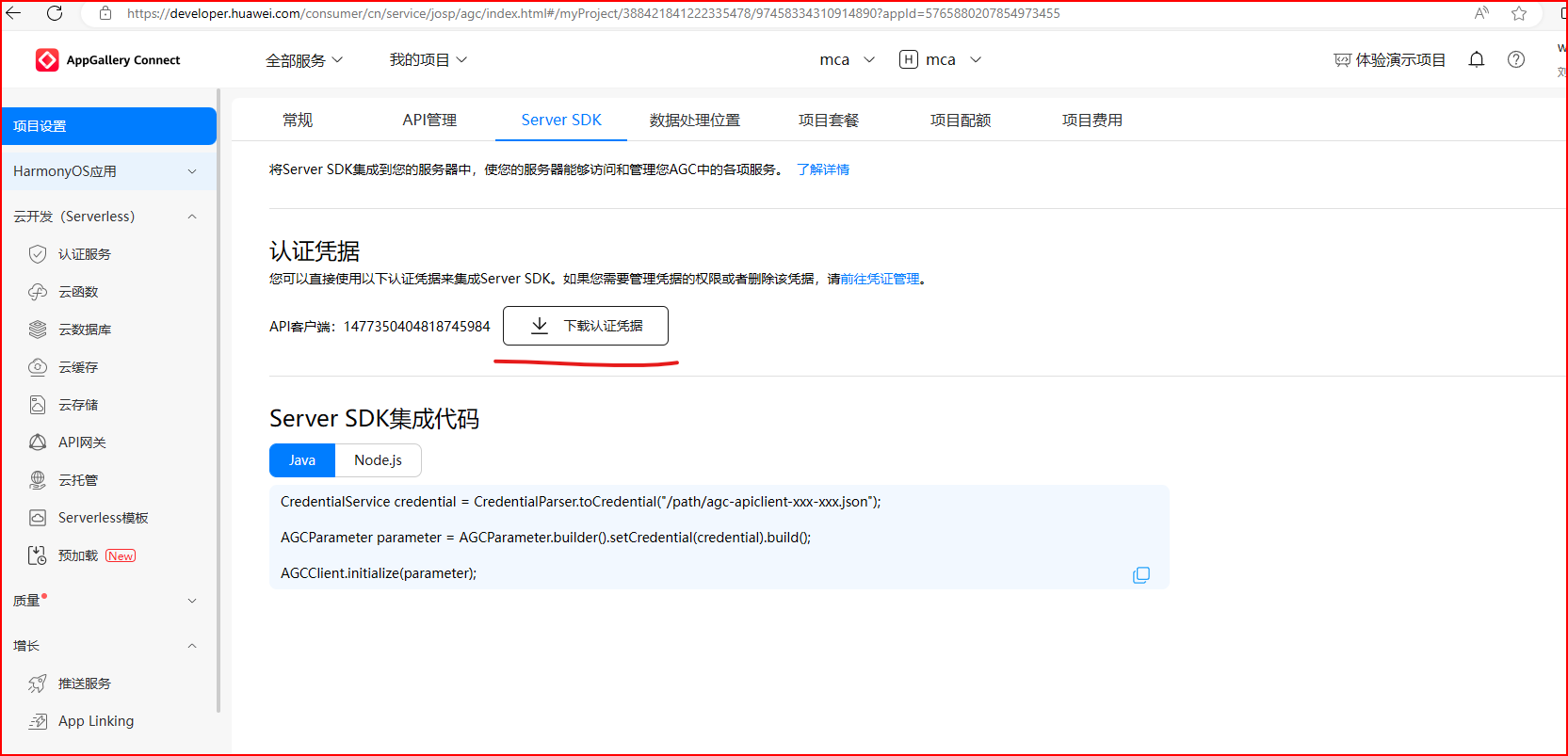
Task: Switch to the 常规 tab
Action: coord(298,121)
